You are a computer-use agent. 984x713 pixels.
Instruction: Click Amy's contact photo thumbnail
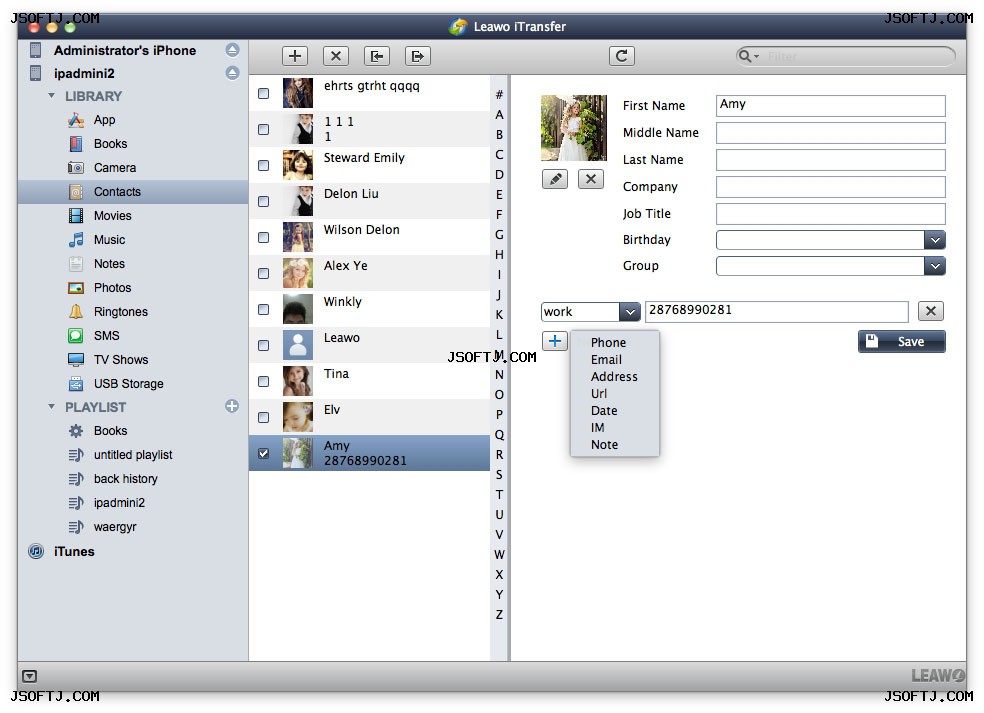[297, 453]
